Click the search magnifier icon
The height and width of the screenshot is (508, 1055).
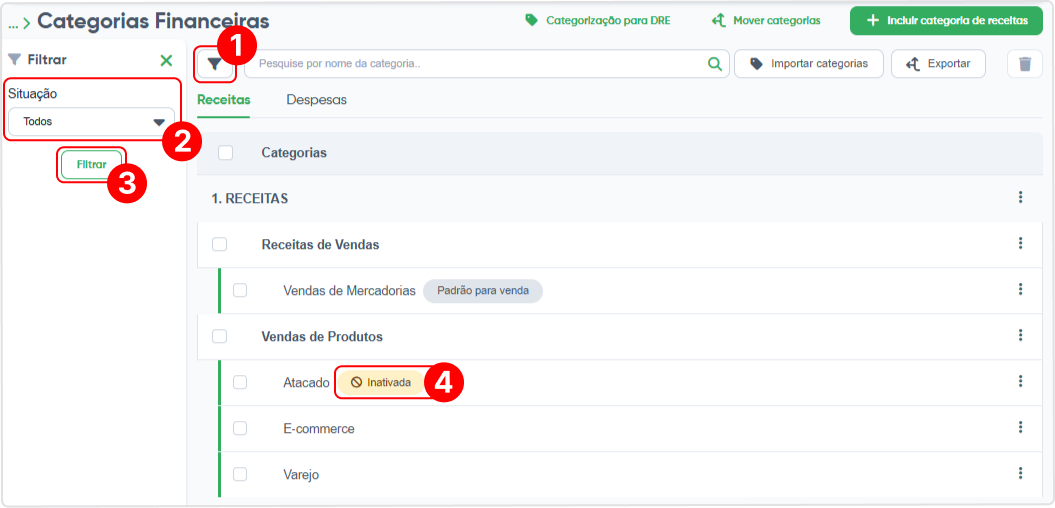click(x=715, y=64)
